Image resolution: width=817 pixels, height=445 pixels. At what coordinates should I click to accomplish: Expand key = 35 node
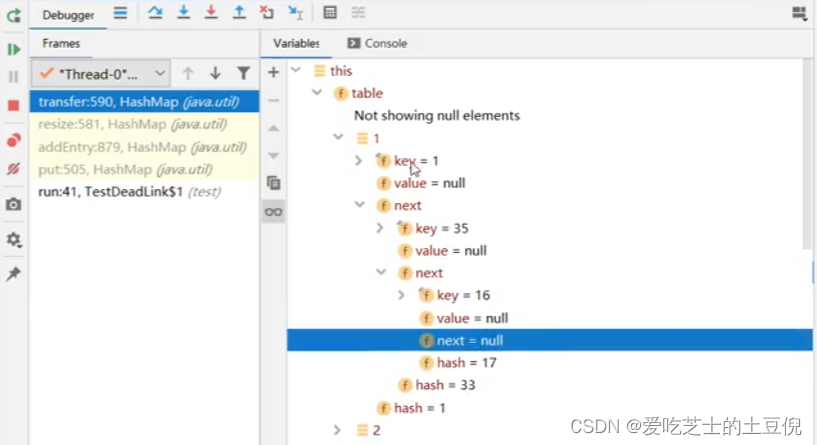[x=380, y=228]
